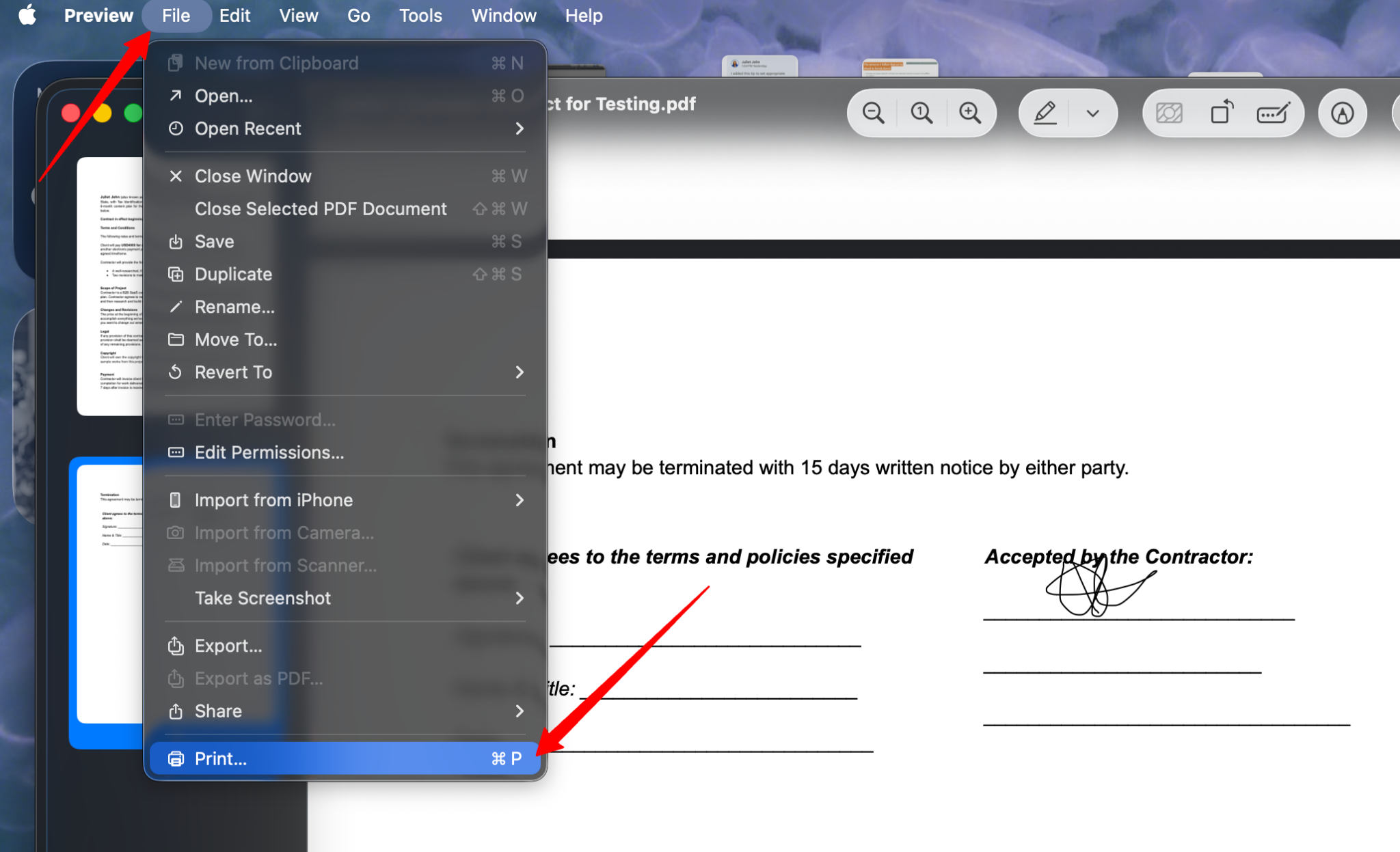Choose Close Window

(345, 176)
